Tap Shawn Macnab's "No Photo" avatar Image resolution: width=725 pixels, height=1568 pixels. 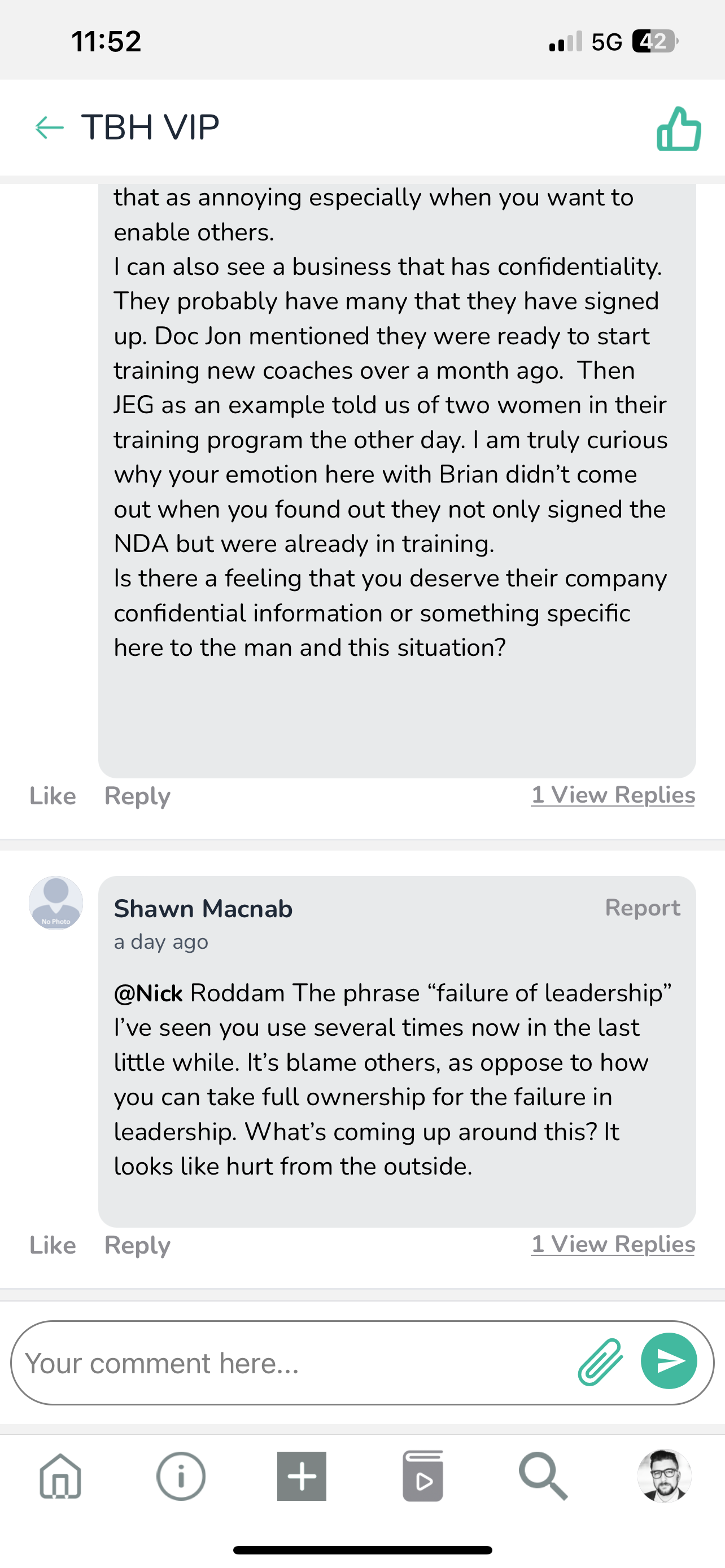tap(56, 903)
